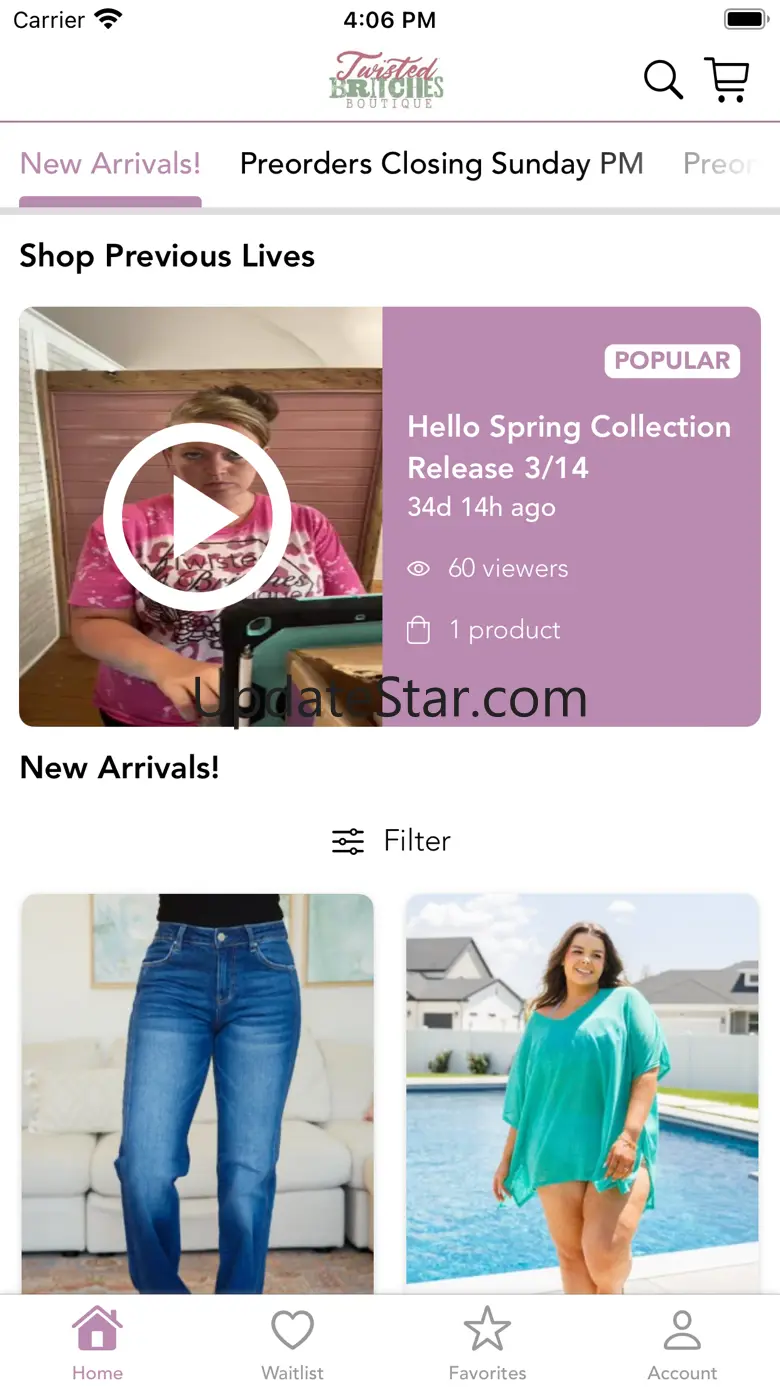Image resolution: width=780 pixels, height=1387 pixels.
Task: Open the blue jeans product thumbnail
Action: 197,1094
